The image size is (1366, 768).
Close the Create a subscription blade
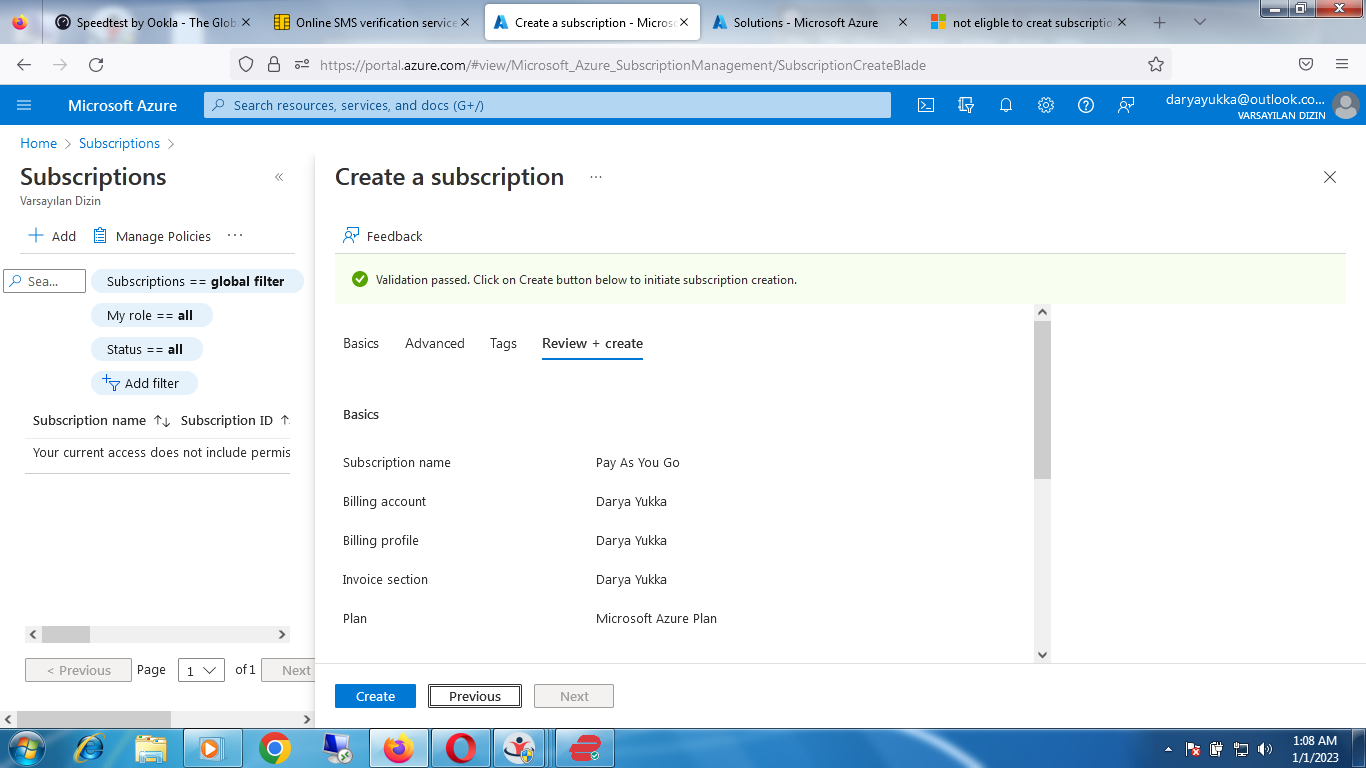point(1330,177)
